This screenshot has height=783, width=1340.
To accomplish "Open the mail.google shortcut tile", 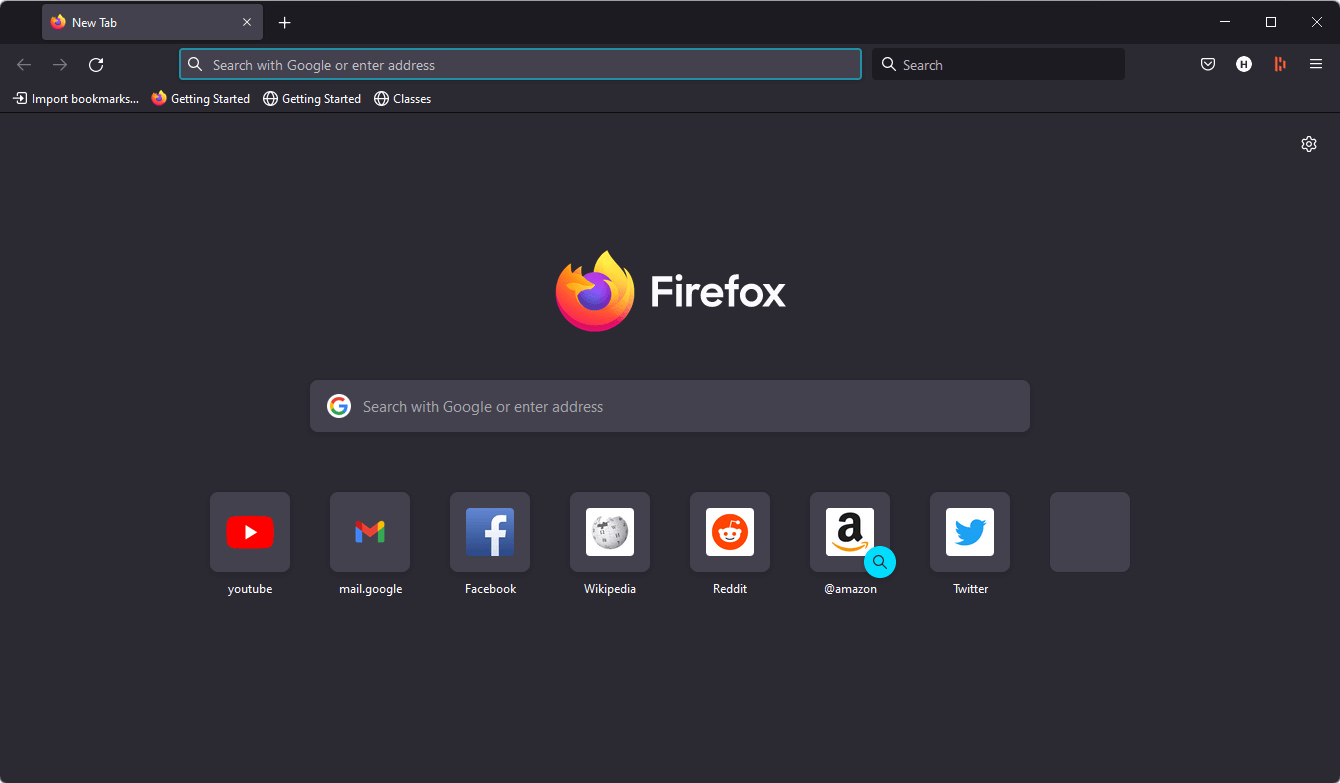I will 370,532.
